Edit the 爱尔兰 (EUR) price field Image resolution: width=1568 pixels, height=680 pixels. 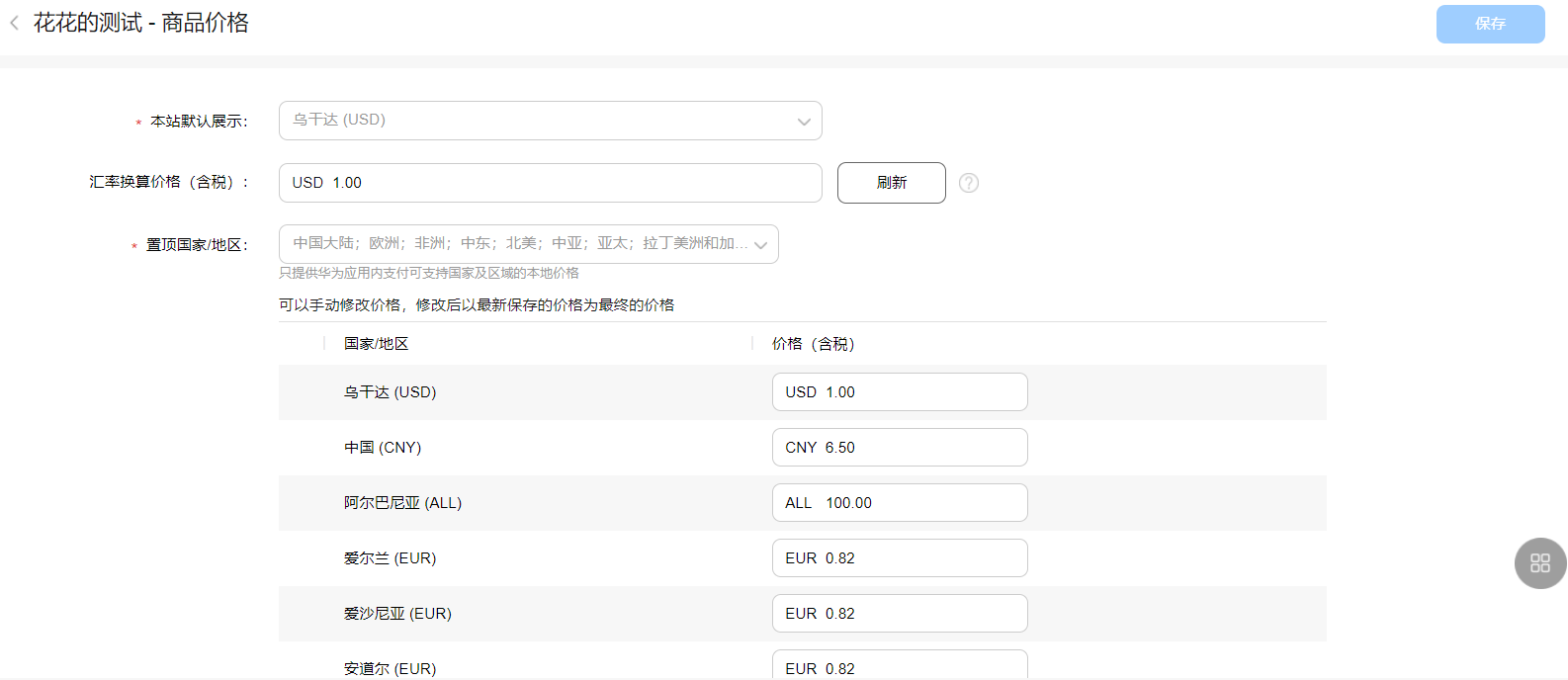coord(900,558)
